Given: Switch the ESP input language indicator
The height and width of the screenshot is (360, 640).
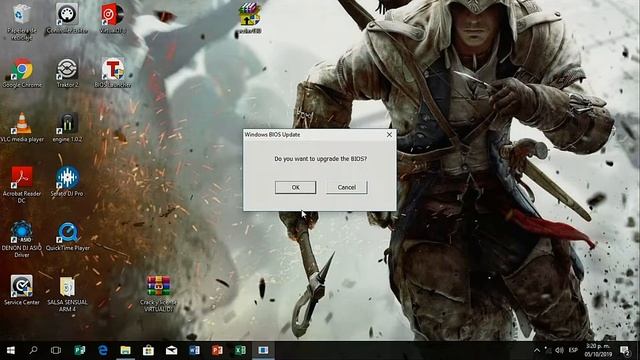Looking at the screenshot, I should pyautogui.click(x=573, y=350).
